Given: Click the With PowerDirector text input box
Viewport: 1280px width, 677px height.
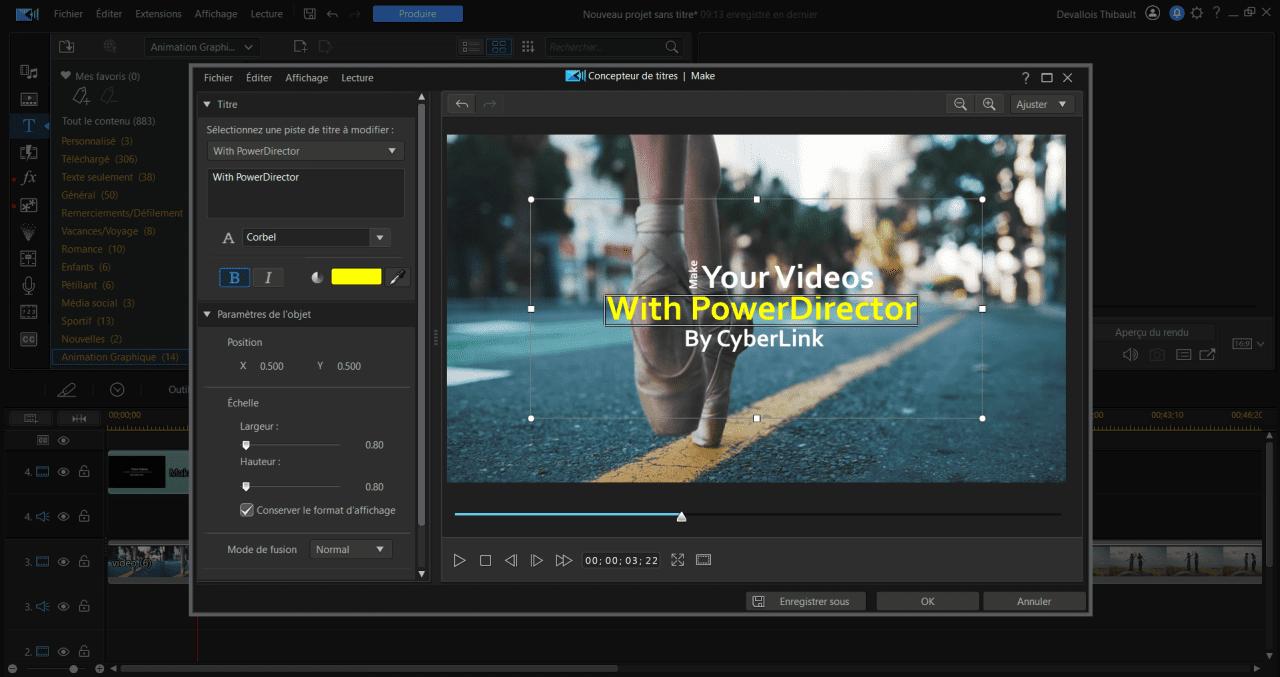Looking at the screenshot, I should (x=305, y=192).
